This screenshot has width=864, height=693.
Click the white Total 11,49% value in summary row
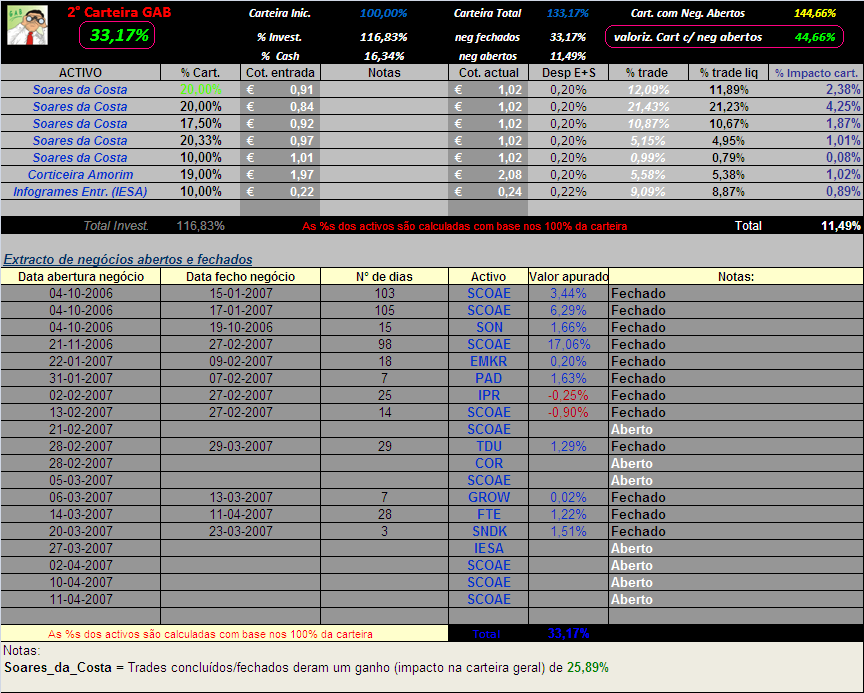click(841, 225)
